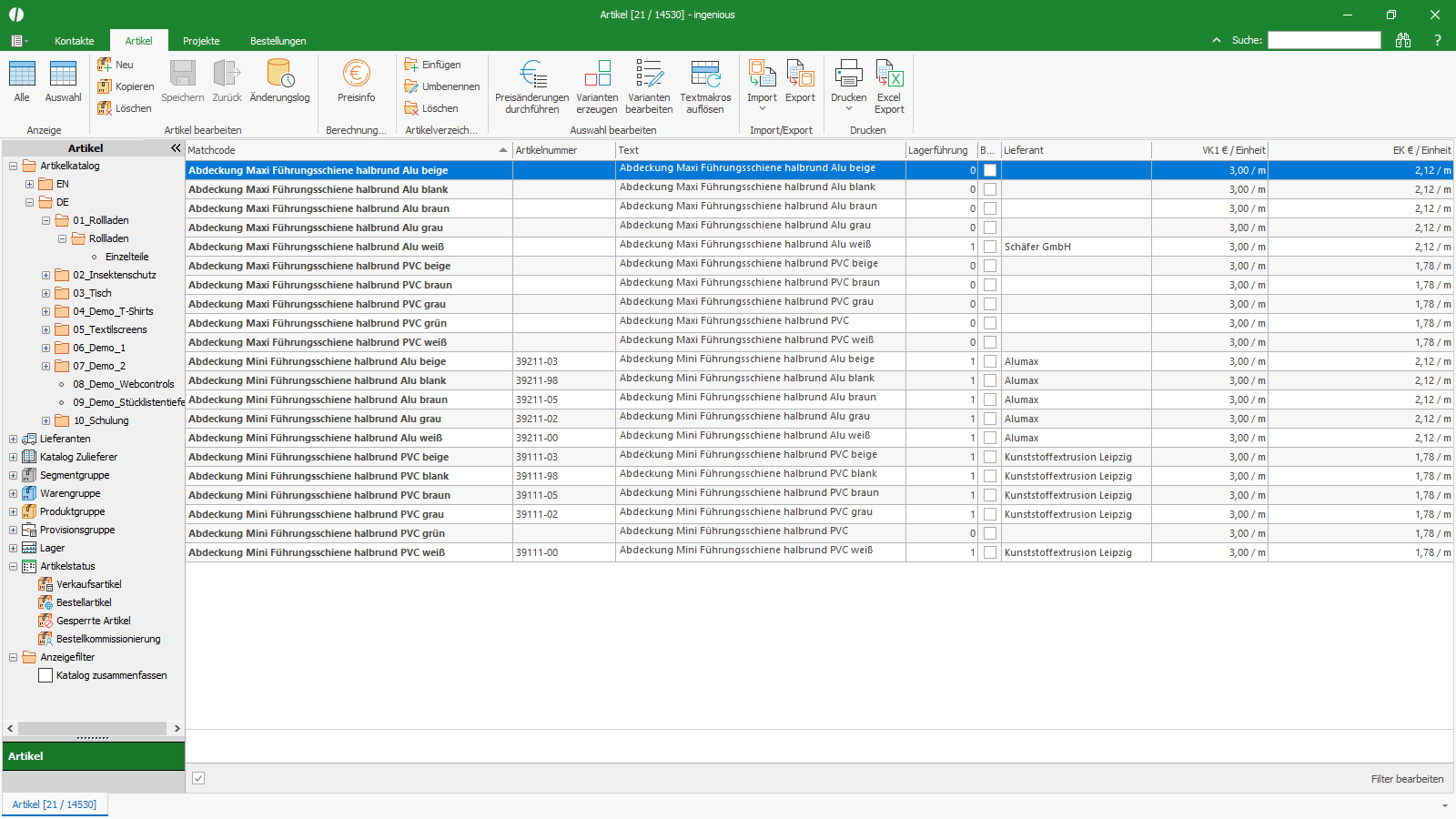Open help question mark icon
This screenshot has width=1456, height=819.
click(1438, 40)
